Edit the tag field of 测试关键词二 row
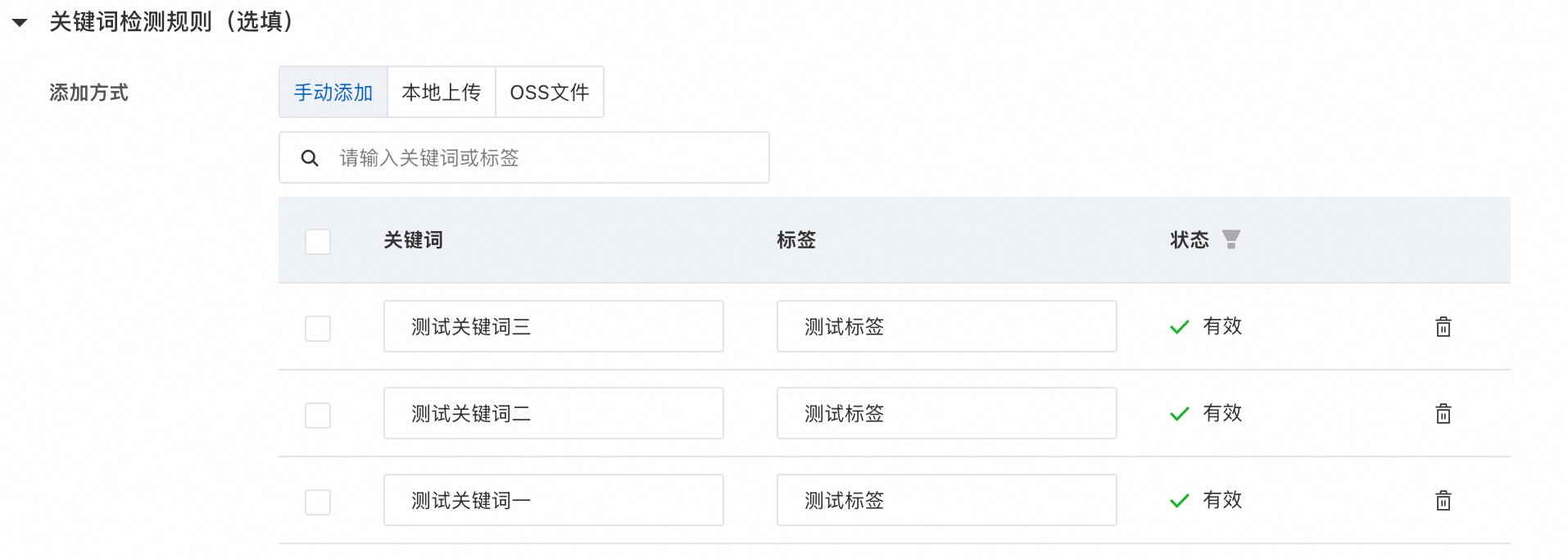This screenshot has width=1568, height=559. (946, 414)
